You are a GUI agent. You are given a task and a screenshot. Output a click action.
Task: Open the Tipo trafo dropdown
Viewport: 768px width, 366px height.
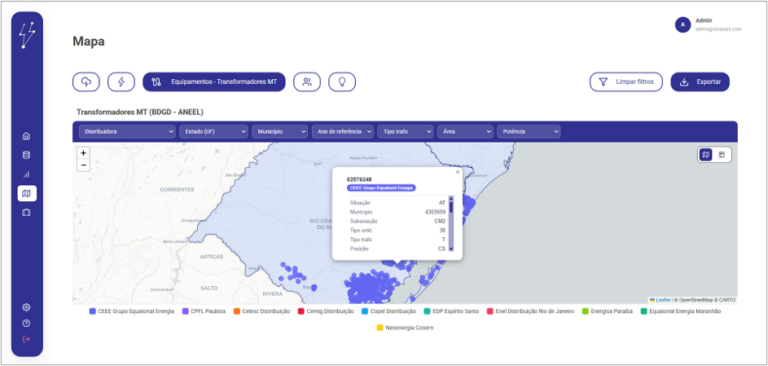(x=406, y=132)
